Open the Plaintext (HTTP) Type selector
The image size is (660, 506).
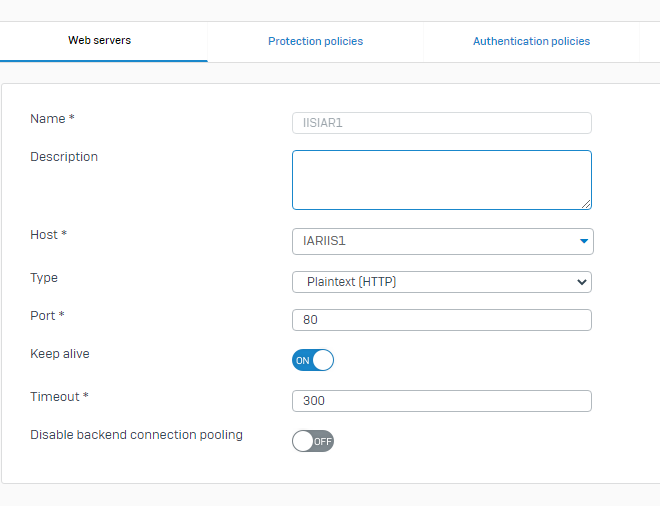pyautogui.click(x=442, y=282)
